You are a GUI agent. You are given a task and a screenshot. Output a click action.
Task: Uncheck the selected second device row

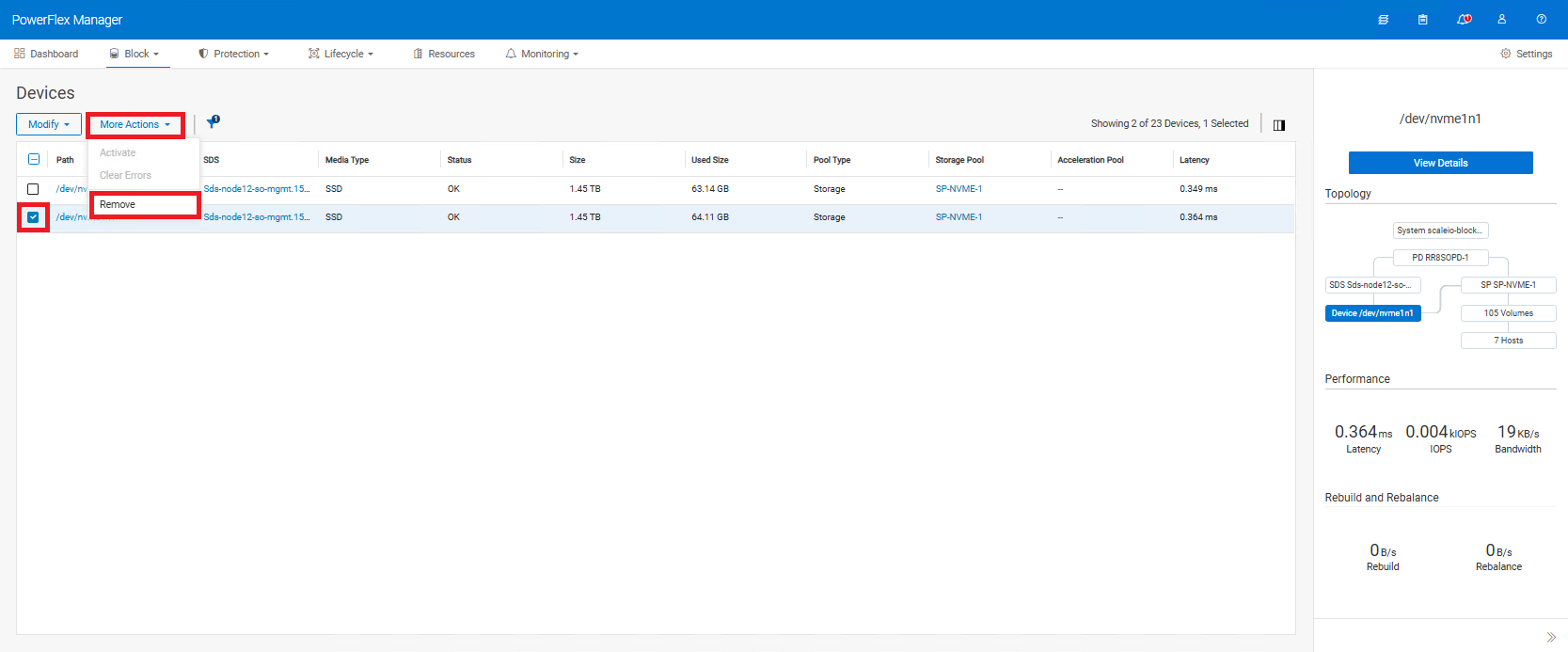33,217
